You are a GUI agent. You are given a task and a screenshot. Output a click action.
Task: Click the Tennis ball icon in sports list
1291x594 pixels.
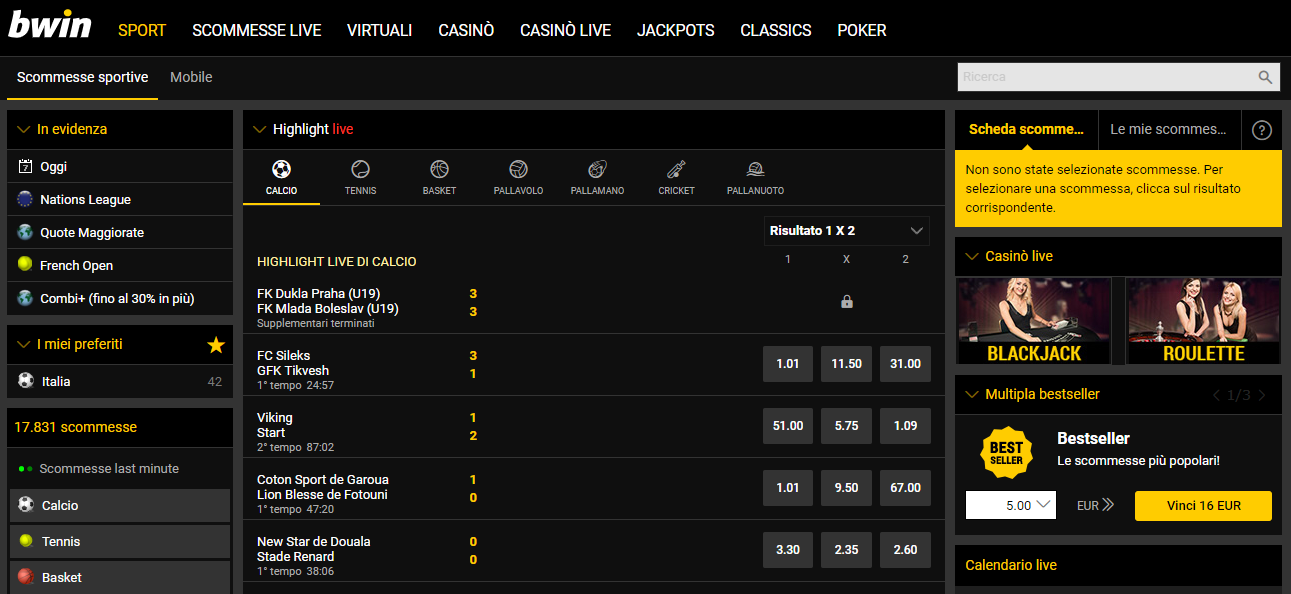[x=25, y=541]
